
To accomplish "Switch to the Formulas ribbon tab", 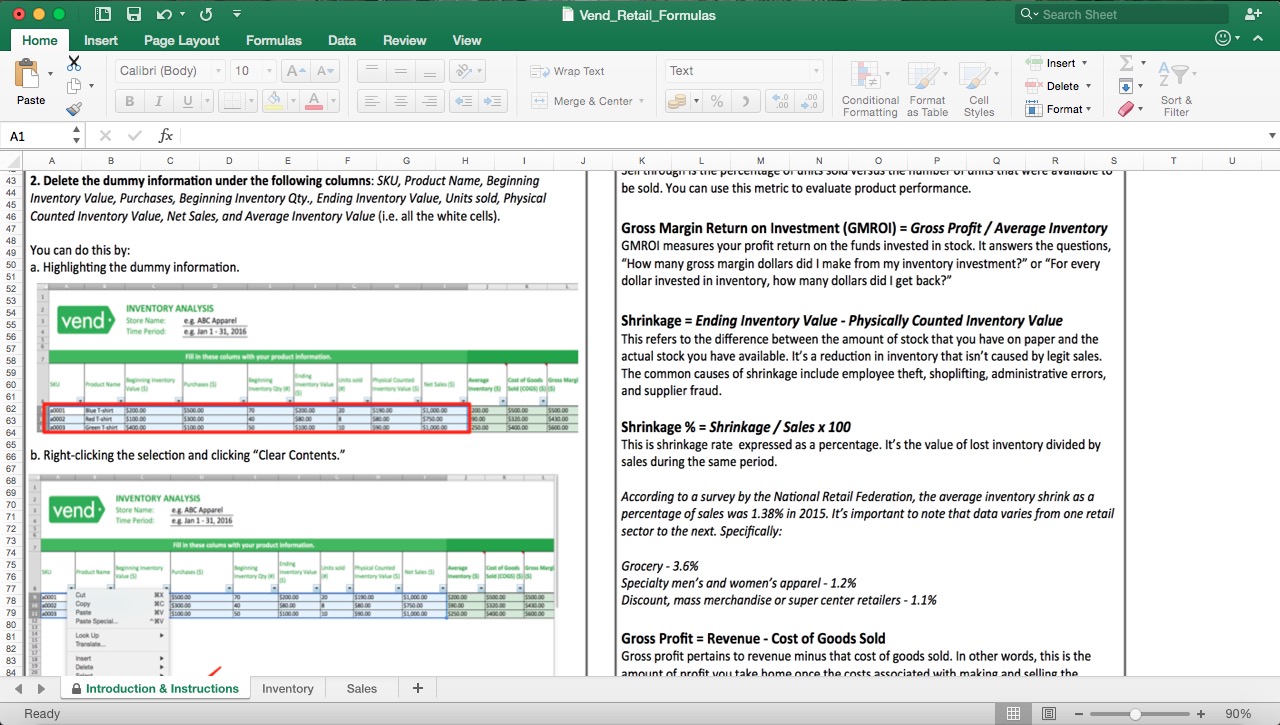I will 273,41.
